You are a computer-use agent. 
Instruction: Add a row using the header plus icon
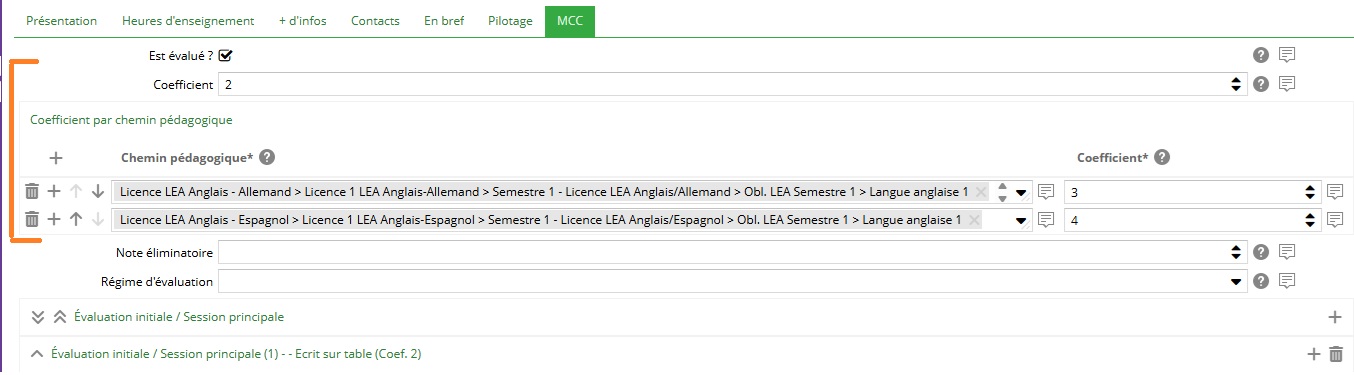(x=56, y=158)
